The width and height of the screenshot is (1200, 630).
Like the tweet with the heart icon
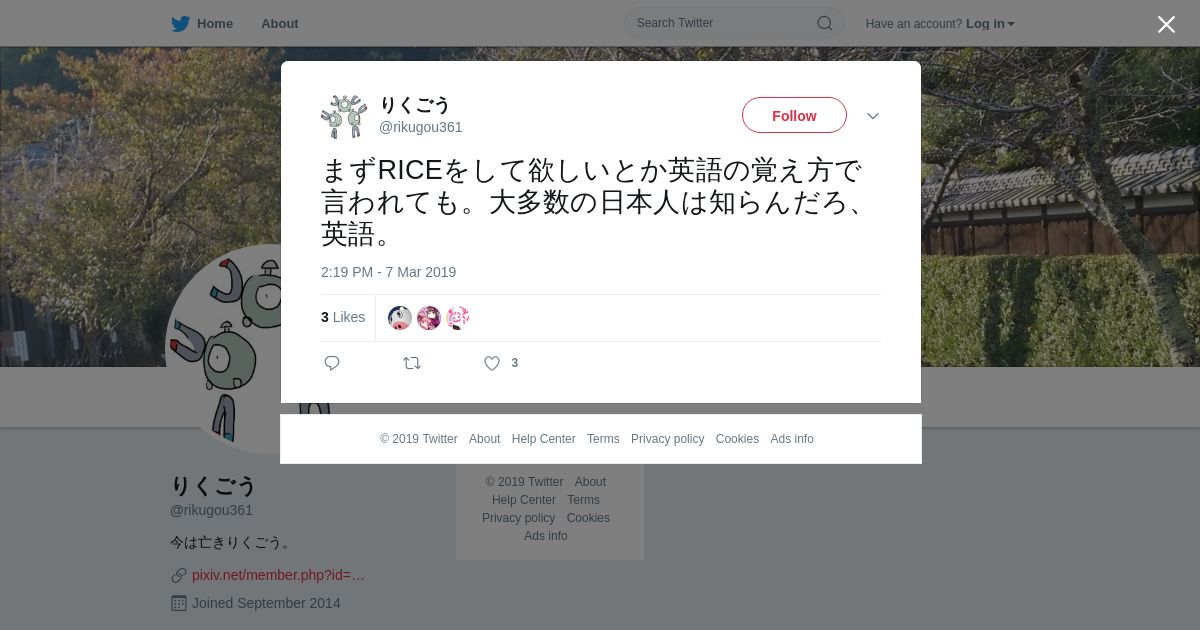click(x=492, y=363)
